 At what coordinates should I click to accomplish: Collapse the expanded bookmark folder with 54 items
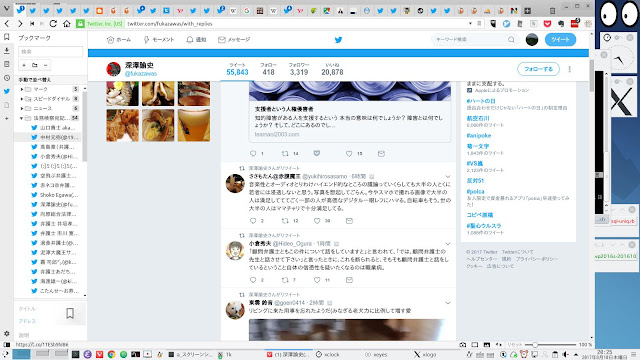(x=22, y=118)
